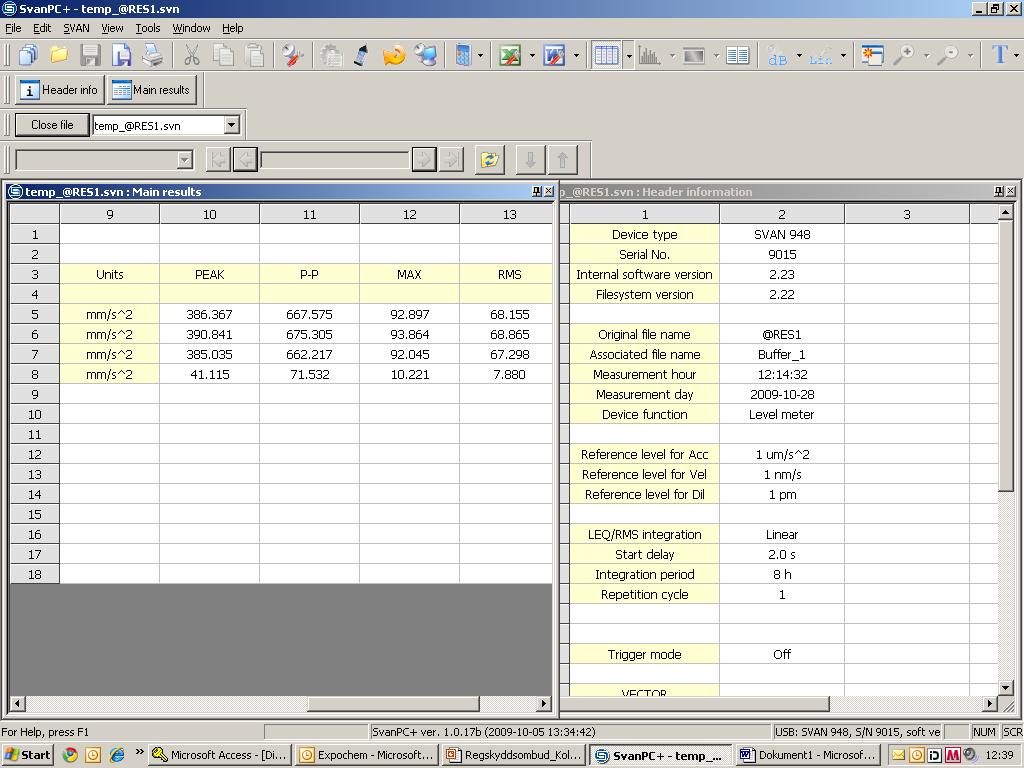The width and height of the screenshot is (1024, 768).
Task: Open the Edit menu
Action: (42, 28)
